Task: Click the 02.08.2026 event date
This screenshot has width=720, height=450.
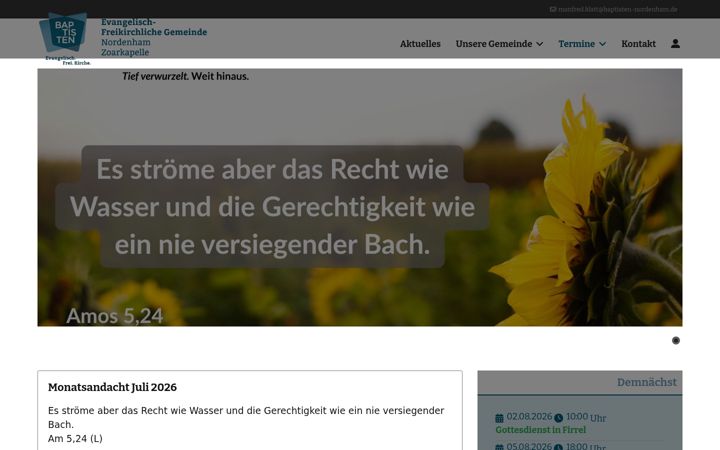Action: 529,416
